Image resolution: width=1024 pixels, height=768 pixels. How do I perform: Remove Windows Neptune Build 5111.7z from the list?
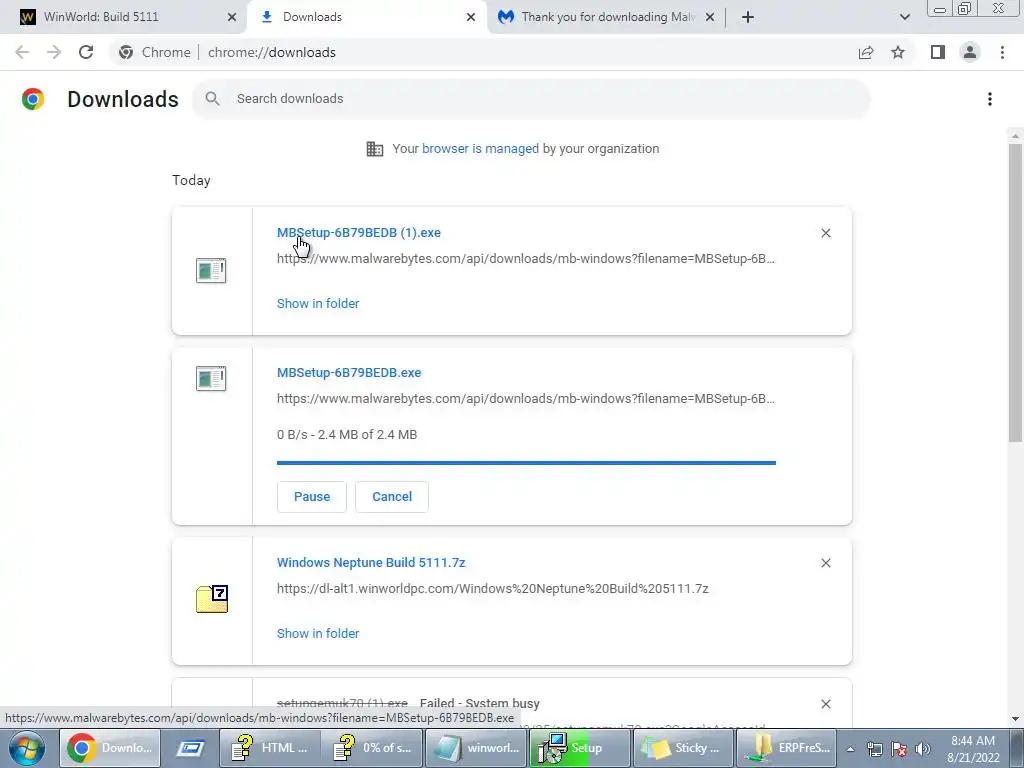(826, 563)
